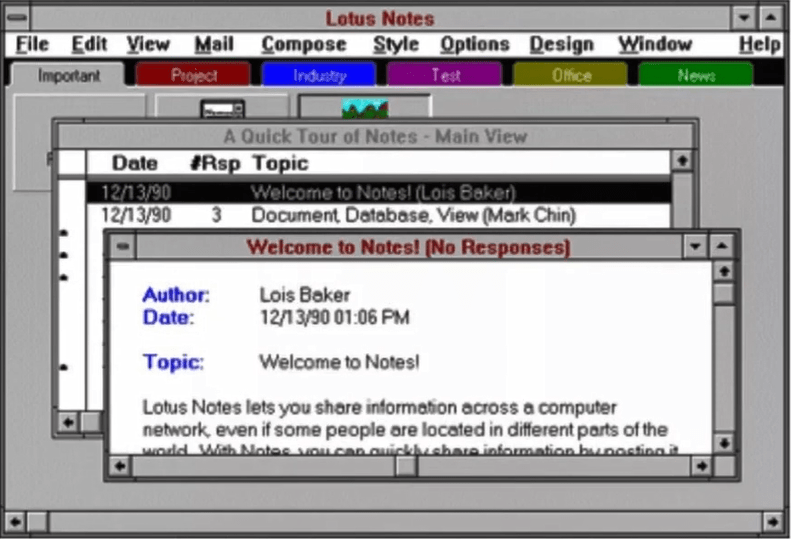791x539 pixels.
Task: Click the document's scroll up arrow
Action: (x=723, y=271)
